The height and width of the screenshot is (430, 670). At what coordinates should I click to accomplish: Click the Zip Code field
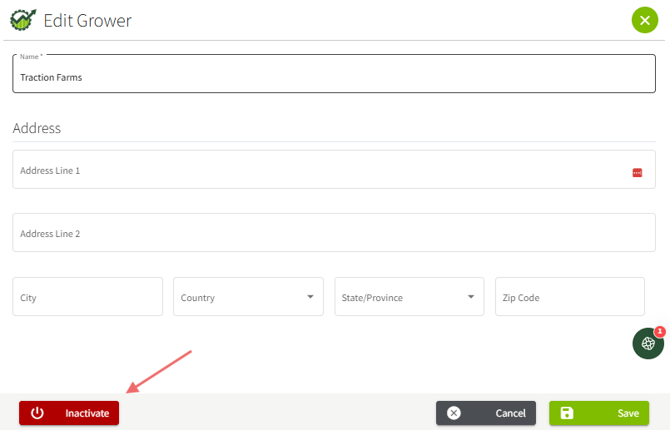point(570,297)
